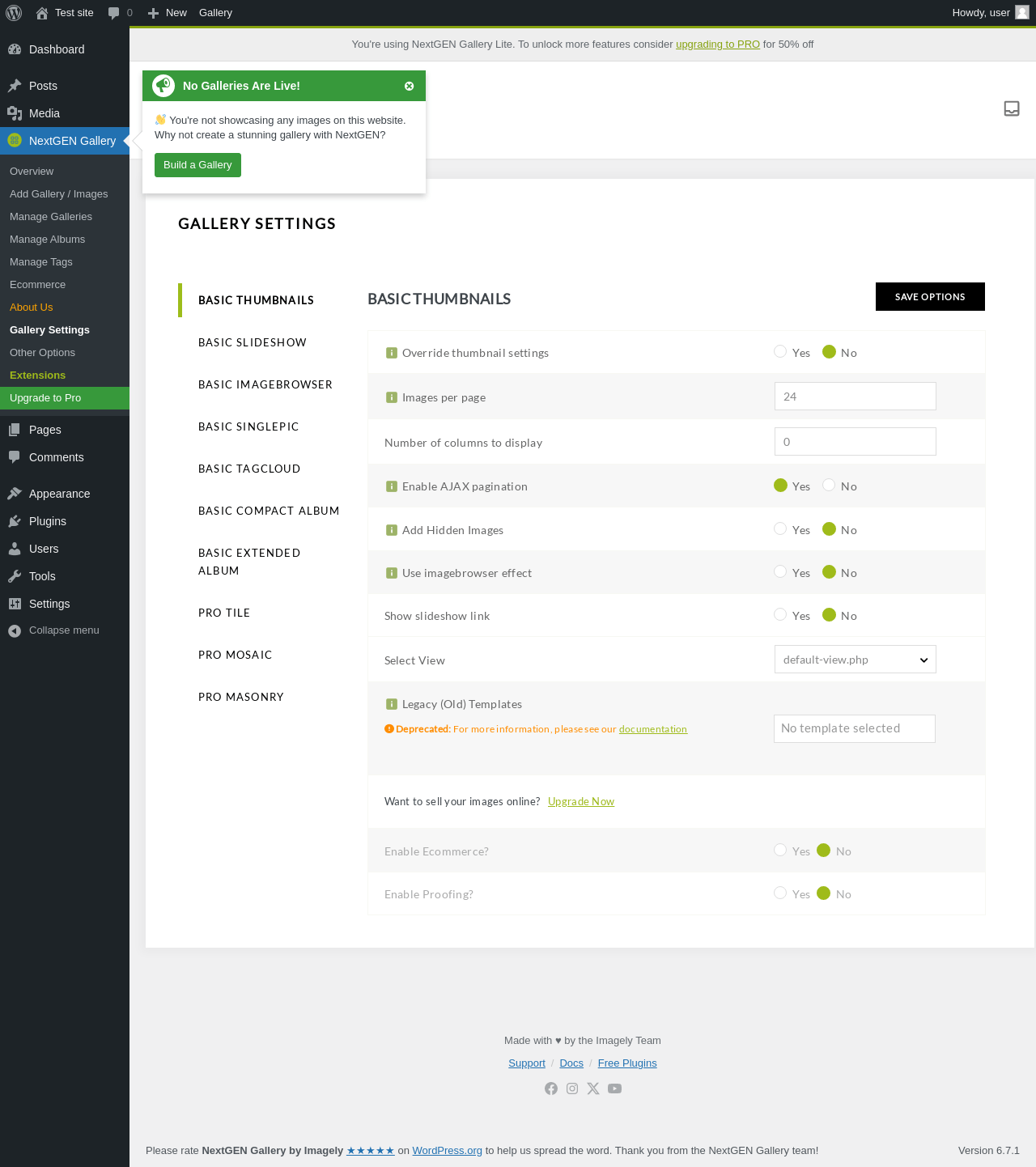Dismiss the No Galleries Are Live notice

point(409,86)
